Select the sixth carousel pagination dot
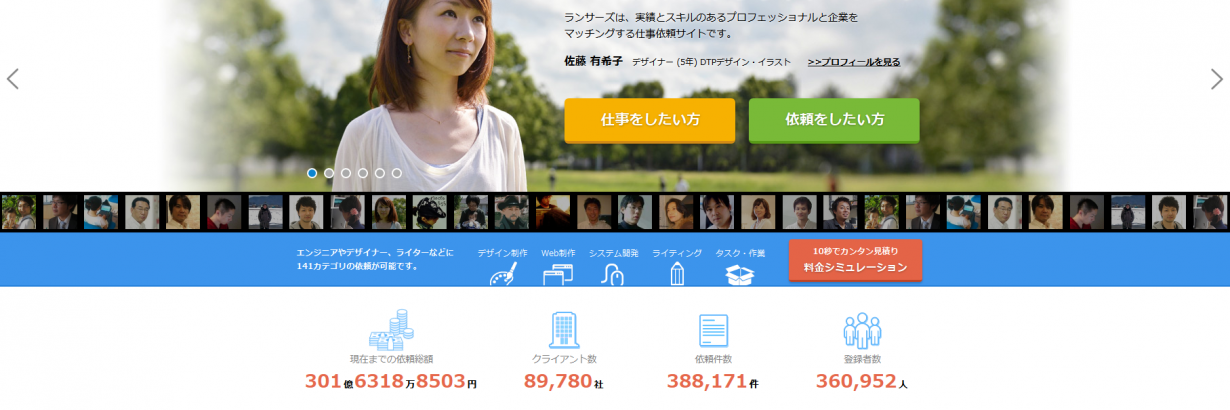 pos(397,173)
